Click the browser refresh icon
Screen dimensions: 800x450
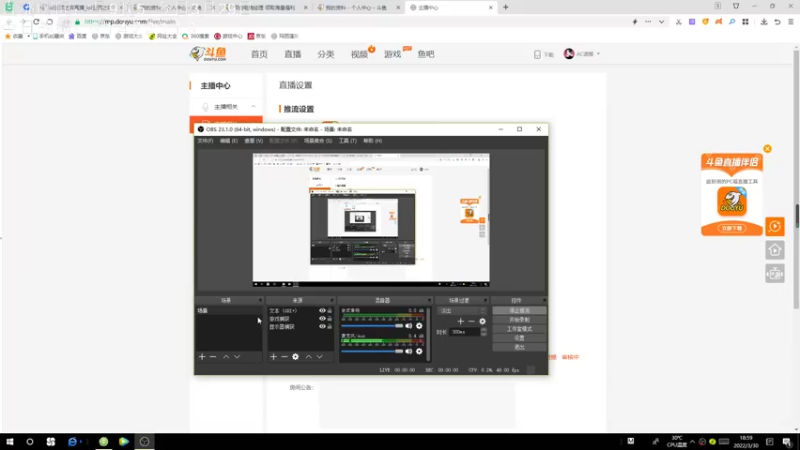[36, 22]
